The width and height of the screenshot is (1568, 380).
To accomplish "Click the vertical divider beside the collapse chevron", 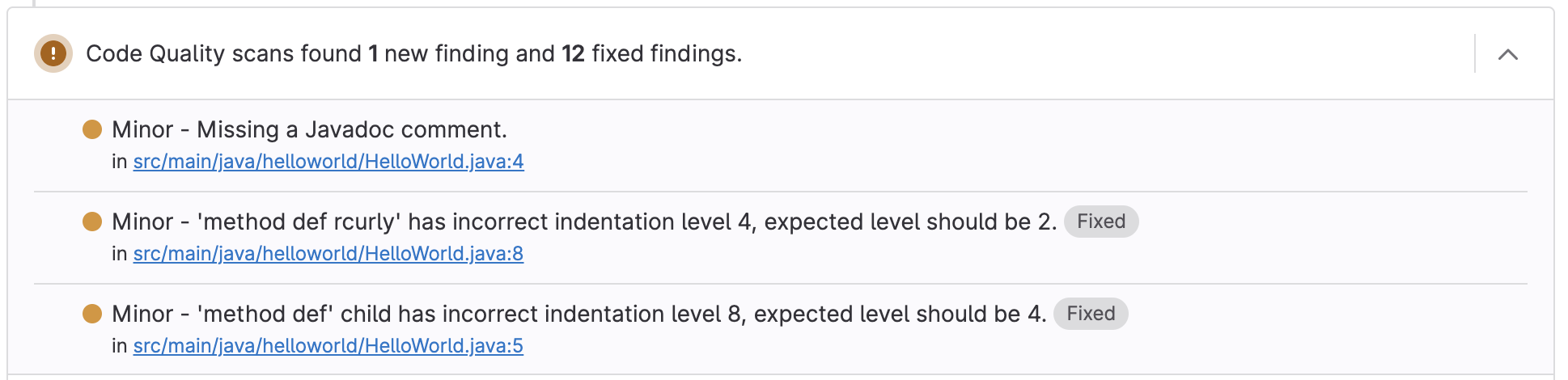I will point(1475,53).
